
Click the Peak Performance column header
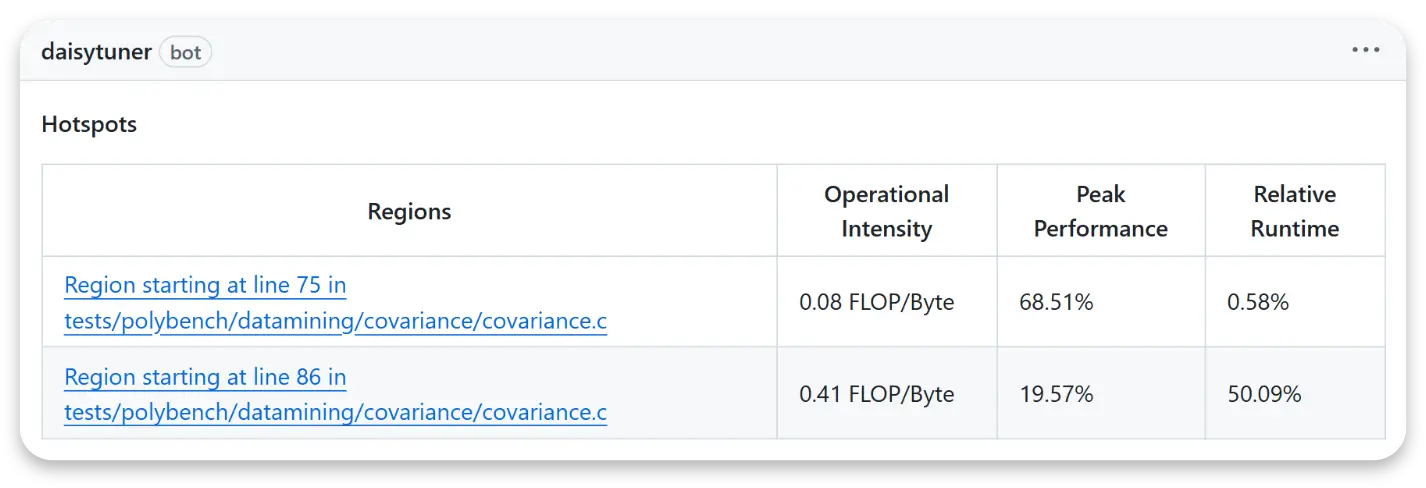click(1100, 211)
